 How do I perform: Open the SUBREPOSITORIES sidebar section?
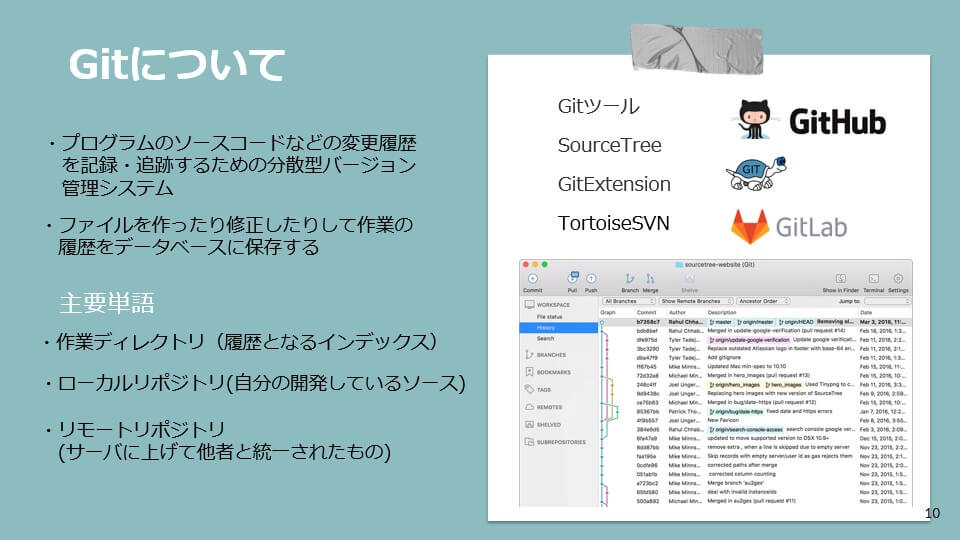(559, 441)
